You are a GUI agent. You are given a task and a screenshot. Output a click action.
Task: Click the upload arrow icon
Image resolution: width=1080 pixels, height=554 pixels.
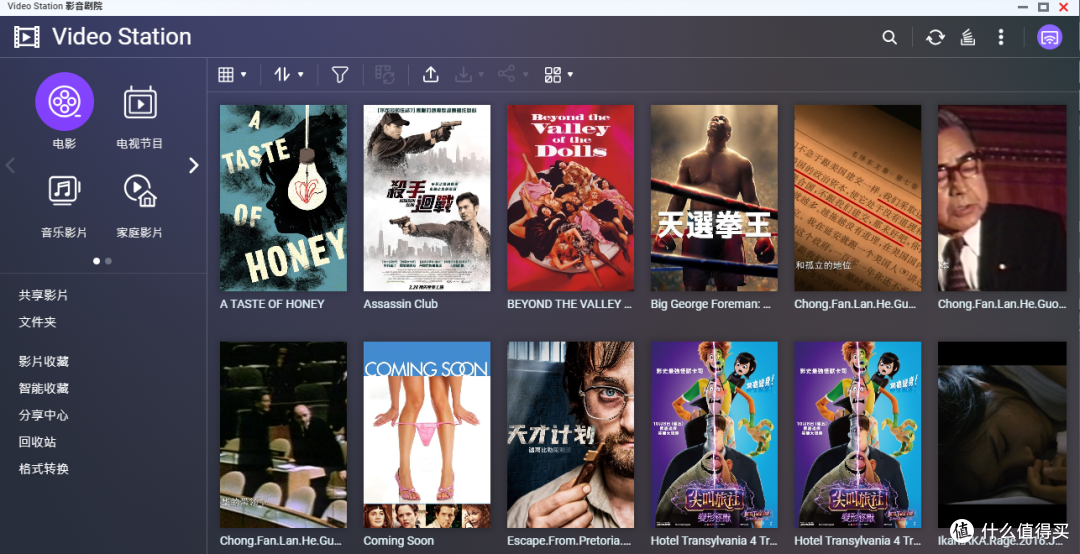[430, 74]
